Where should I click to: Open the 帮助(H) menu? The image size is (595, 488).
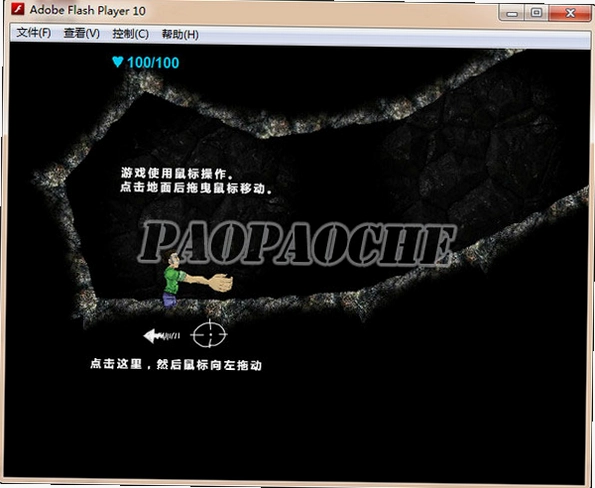pyautogui.click(x=180, y=34)
